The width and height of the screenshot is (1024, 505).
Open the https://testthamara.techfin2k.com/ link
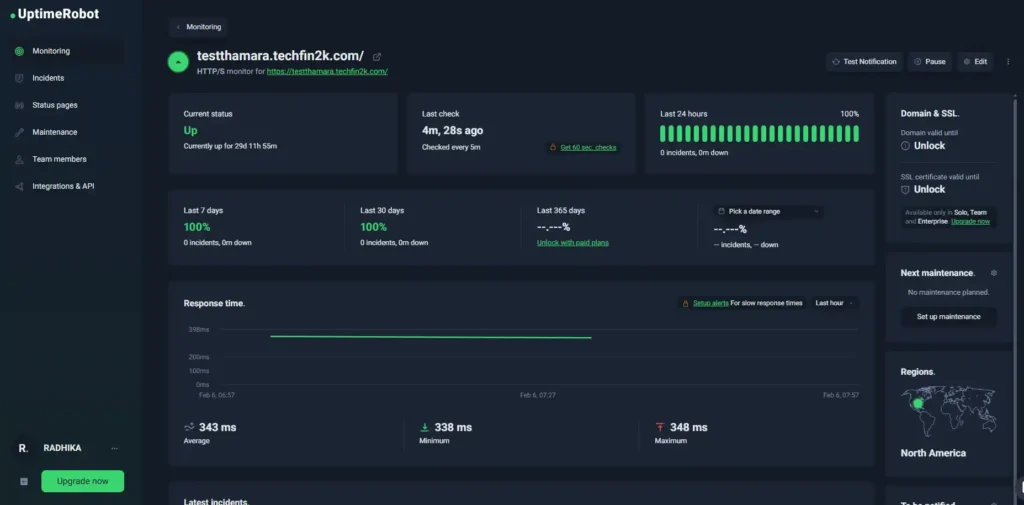[x=327, y=72]
